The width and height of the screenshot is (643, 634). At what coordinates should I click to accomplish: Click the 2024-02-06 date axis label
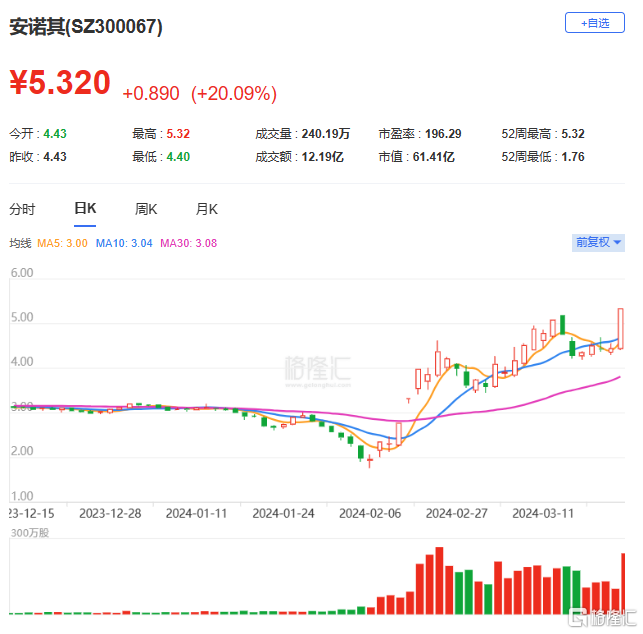[x=370, y=513]
